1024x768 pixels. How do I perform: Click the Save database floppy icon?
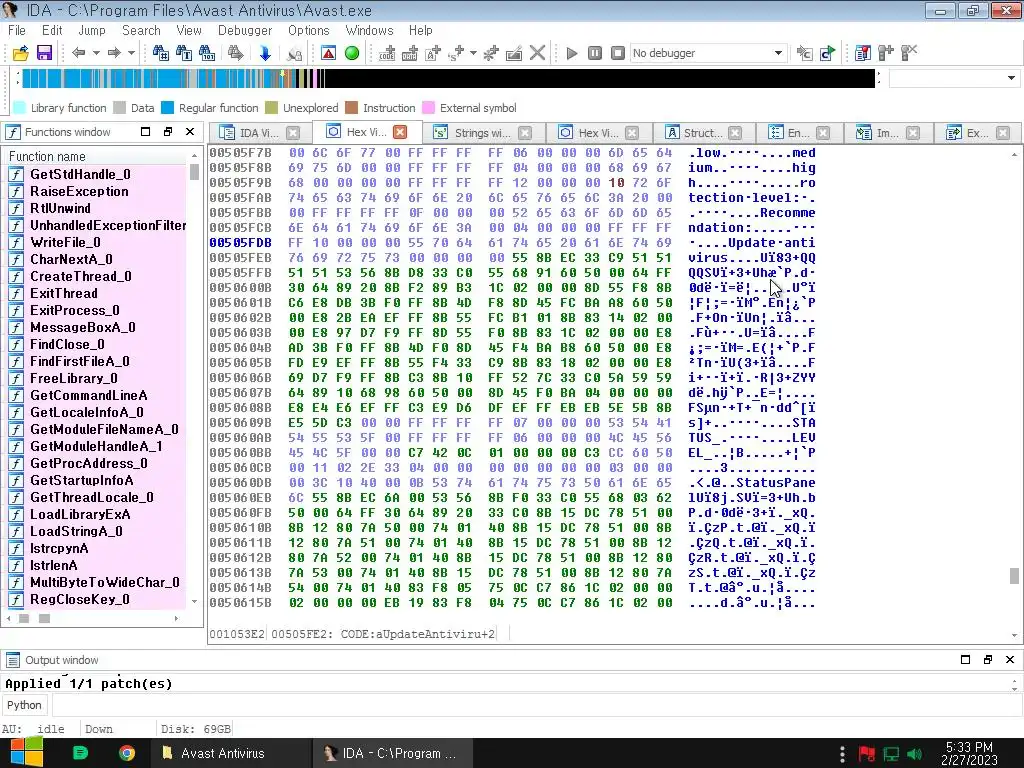44,53
